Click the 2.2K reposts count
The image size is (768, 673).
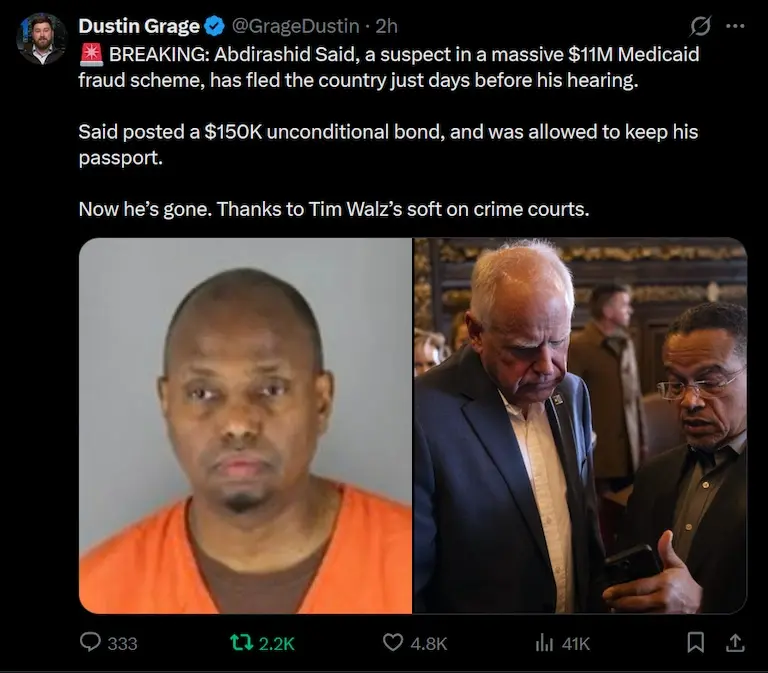(x=277, y=643)
